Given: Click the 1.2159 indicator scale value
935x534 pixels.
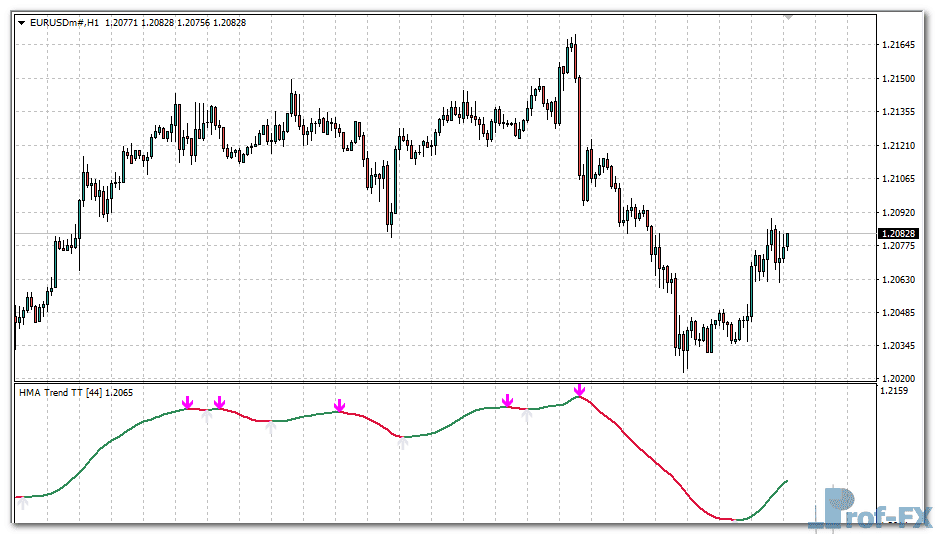Looking at the screenshot, I should pos(896,391).
